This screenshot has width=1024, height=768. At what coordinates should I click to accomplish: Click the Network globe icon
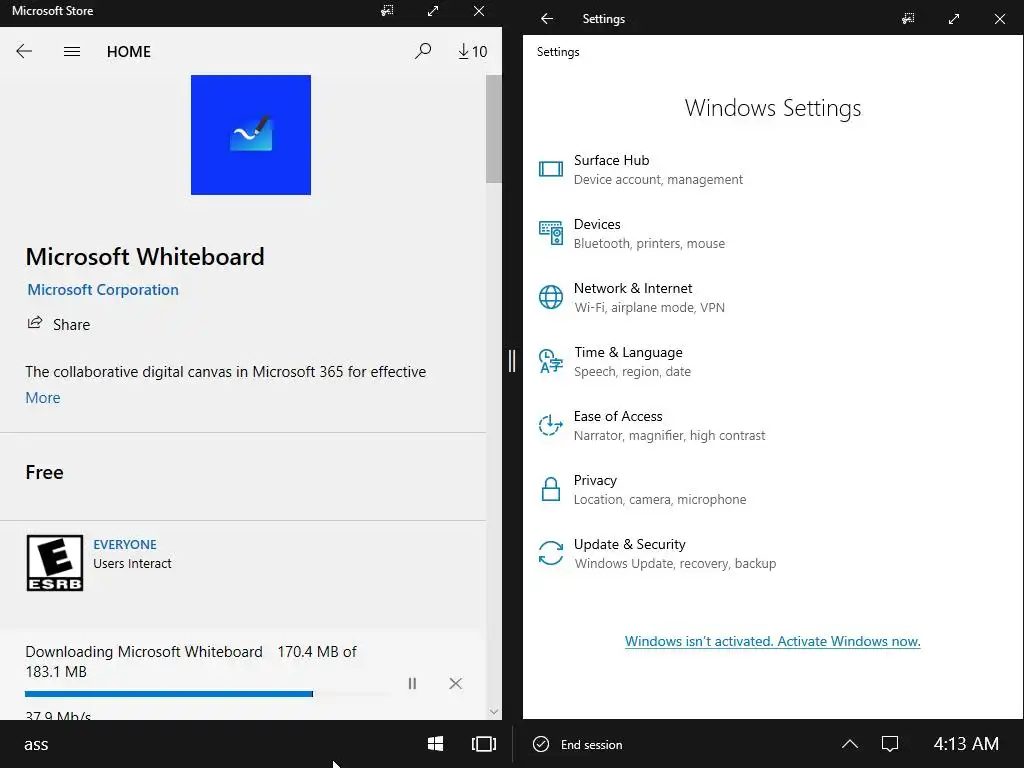pyautogui.click(x=551, y=296)
